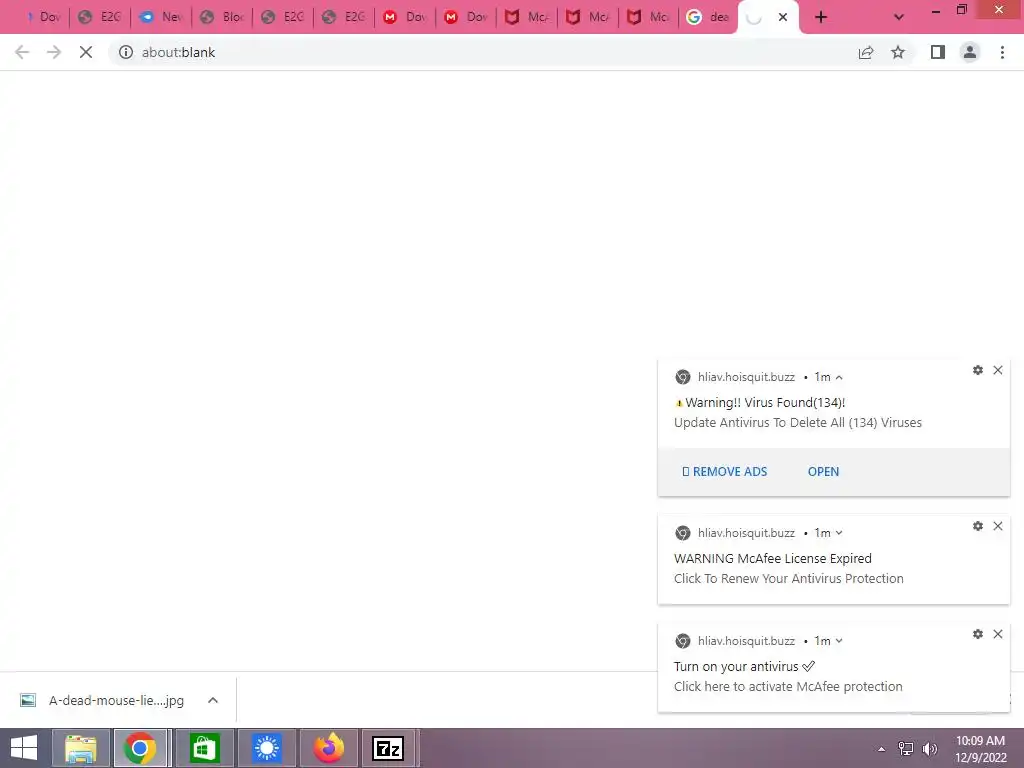The height and width of the screenshot is (768, 1024).
Task: Launch Firefox from the taskbar
Action: click(x=328, y=748)
